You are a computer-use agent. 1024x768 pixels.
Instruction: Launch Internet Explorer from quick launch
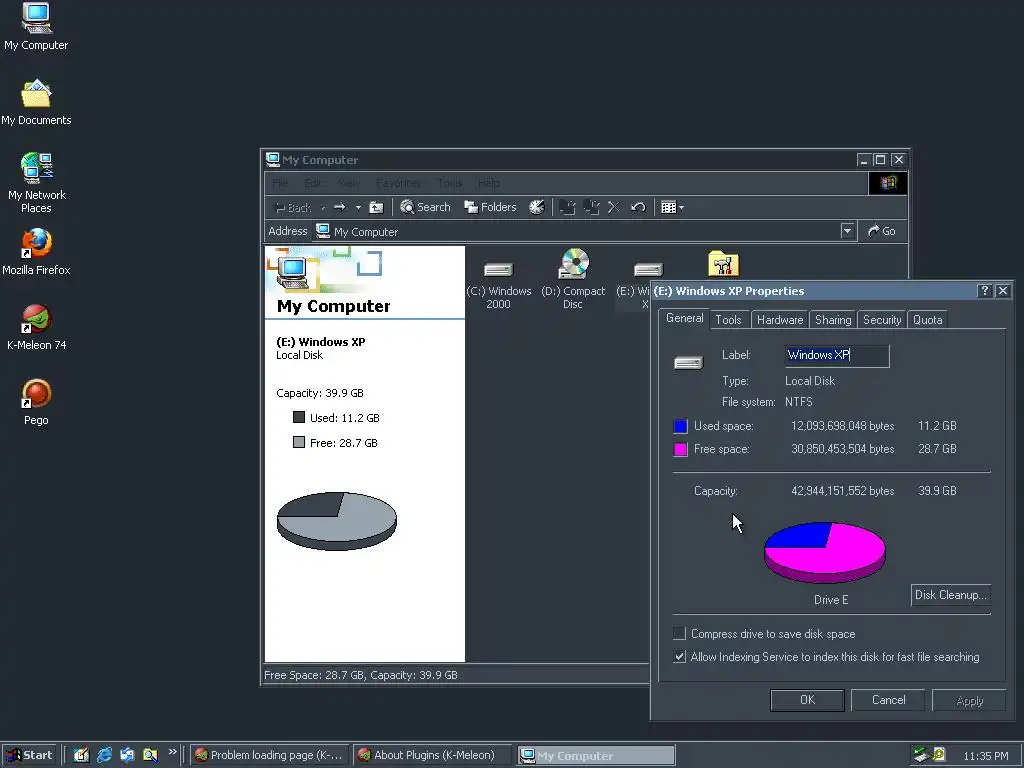[104, 755]
